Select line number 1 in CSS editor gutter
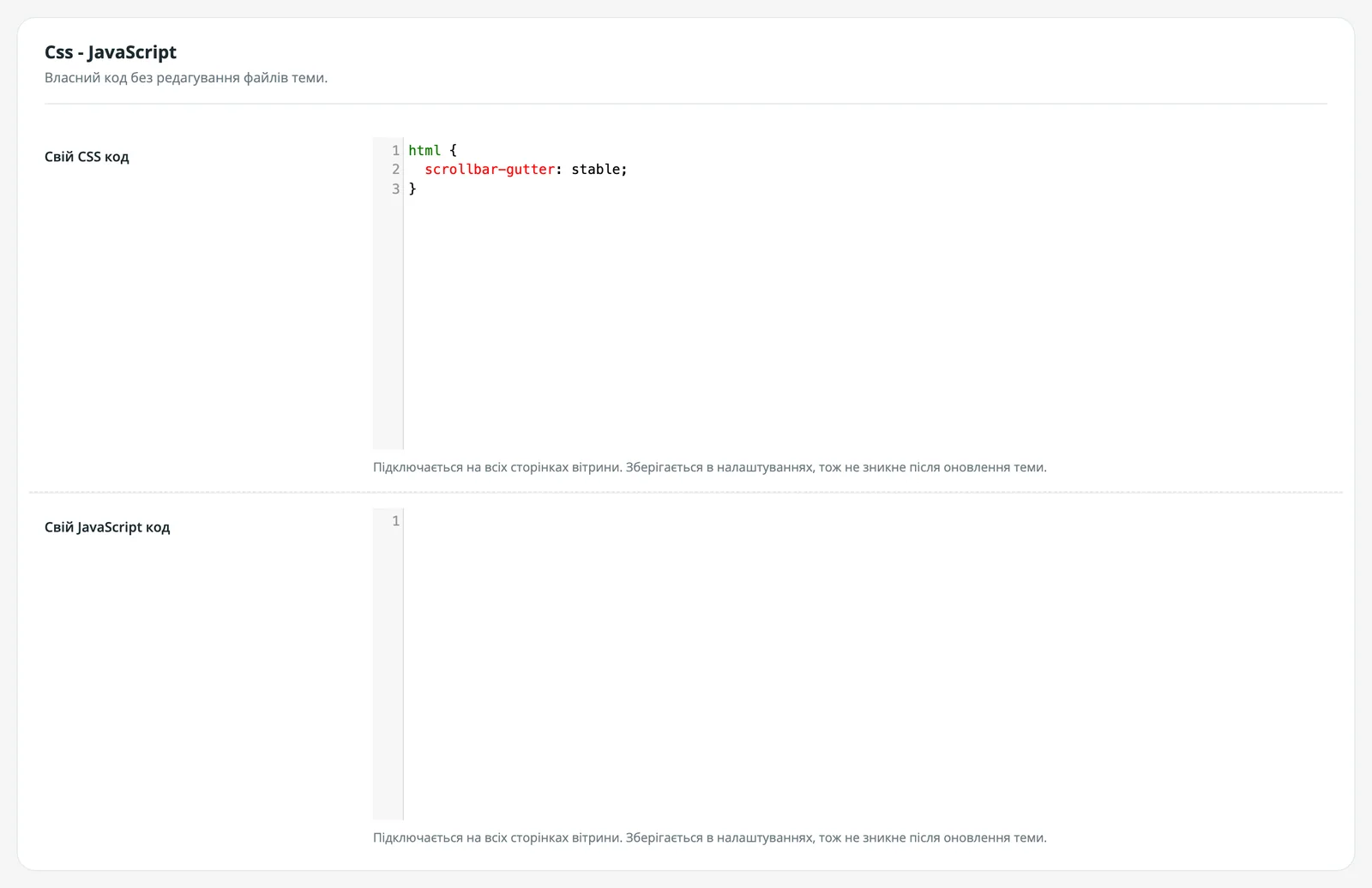The image size is (1372, 888). click(x=395, y=150)
